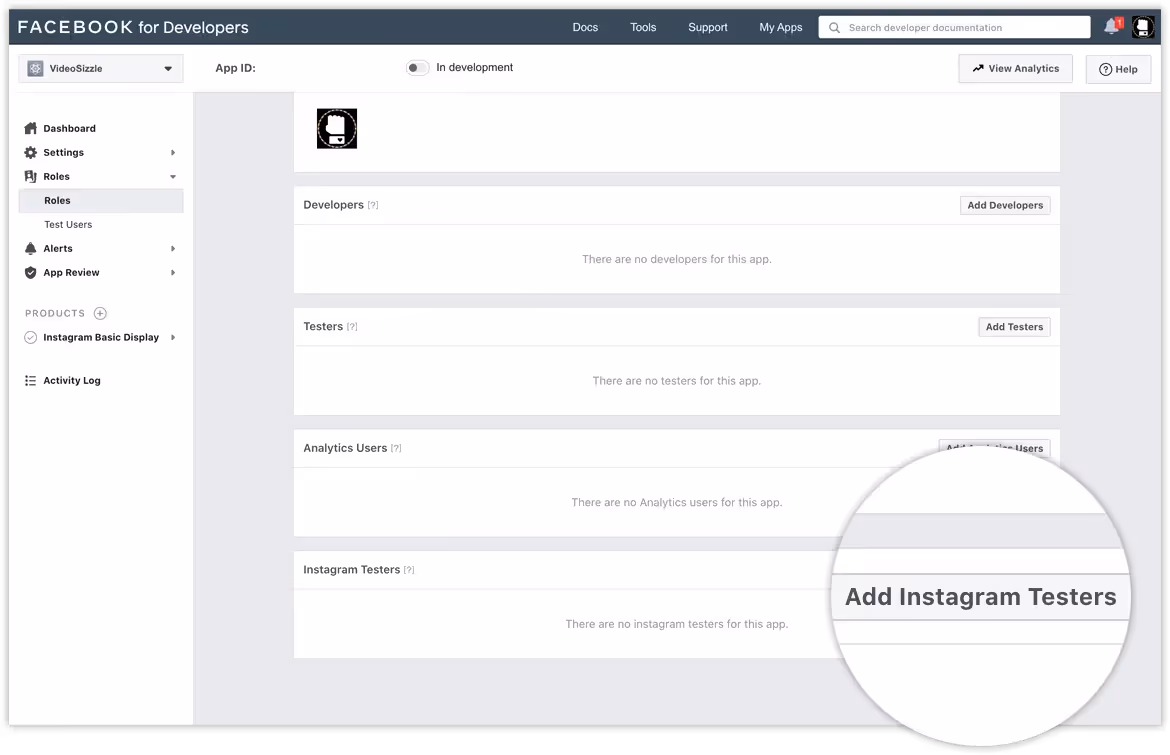Open the Support menu
Image resolution: width=1170 pixels, height=755 pixels.
tap(707, 27)
